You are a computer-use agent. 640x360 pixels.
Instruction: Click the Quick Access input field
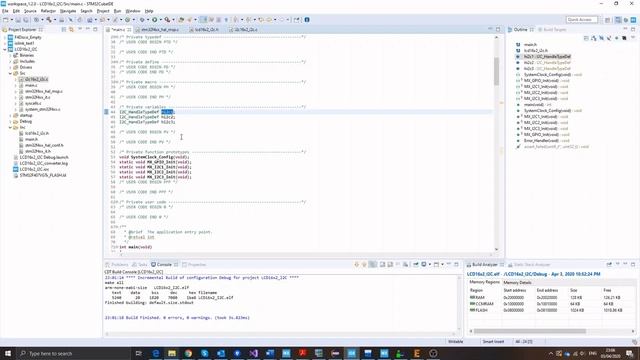582,20
